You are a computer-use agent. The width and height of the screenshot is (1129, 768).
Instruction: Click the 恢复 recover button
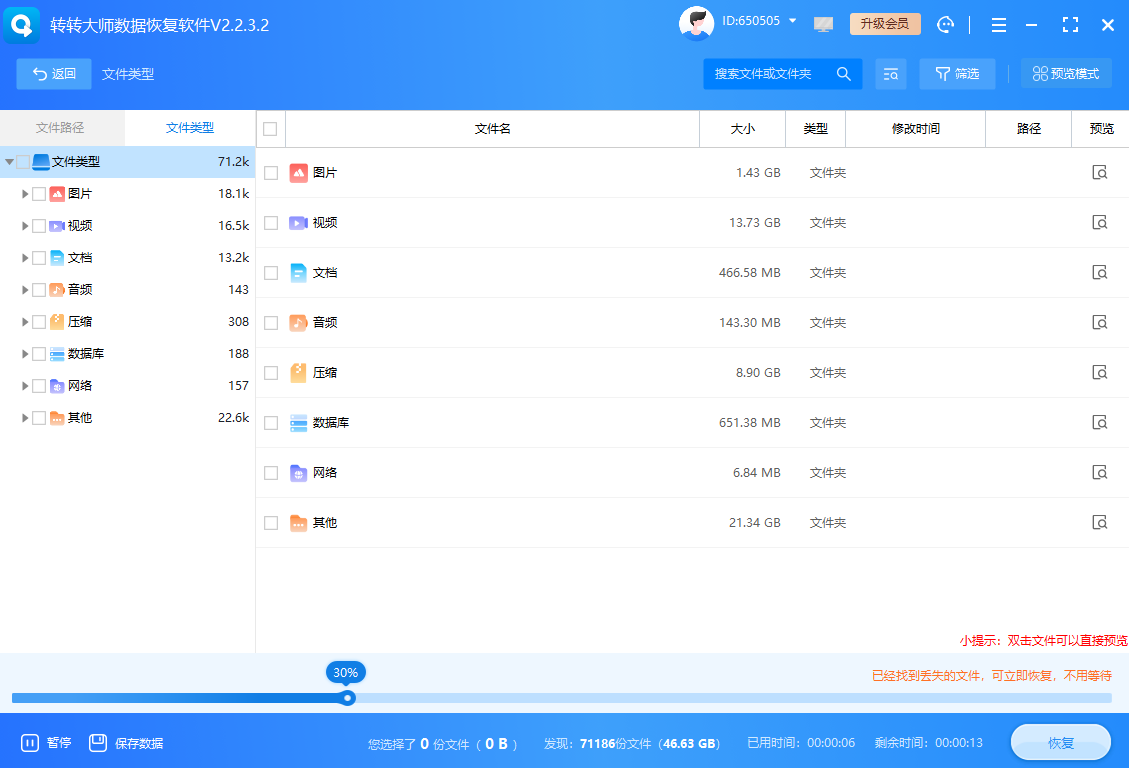[x=1060, y=742]
